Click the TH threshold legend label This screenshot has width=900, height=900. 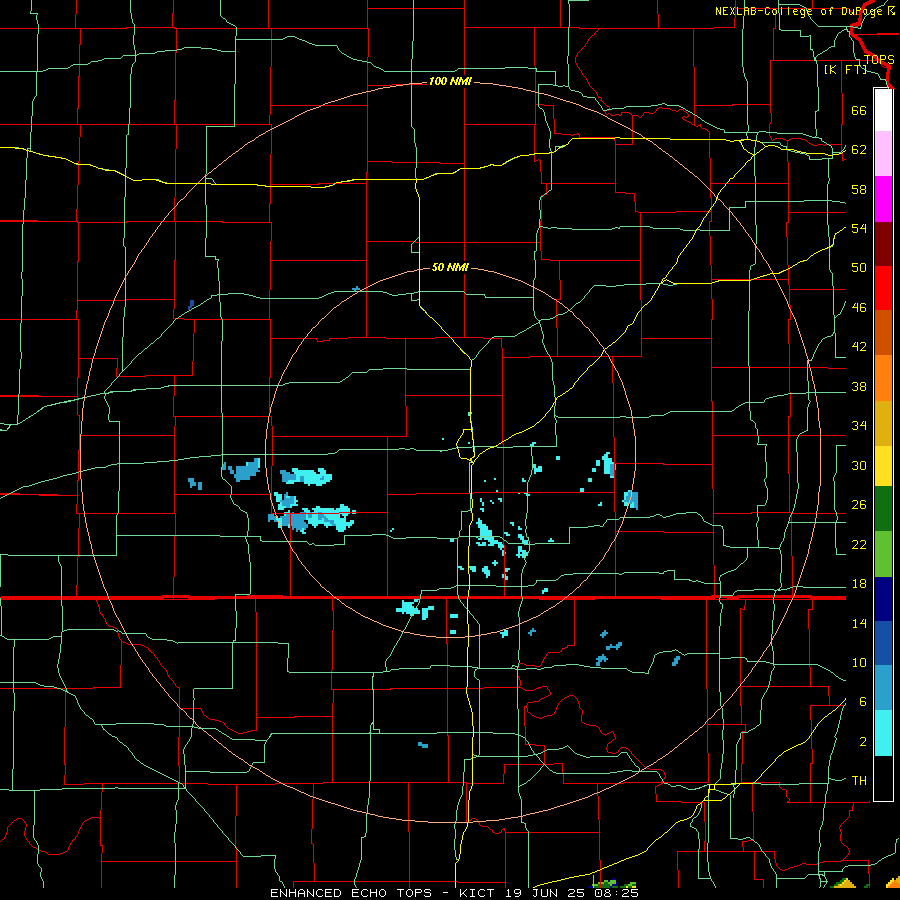point(859,781)
